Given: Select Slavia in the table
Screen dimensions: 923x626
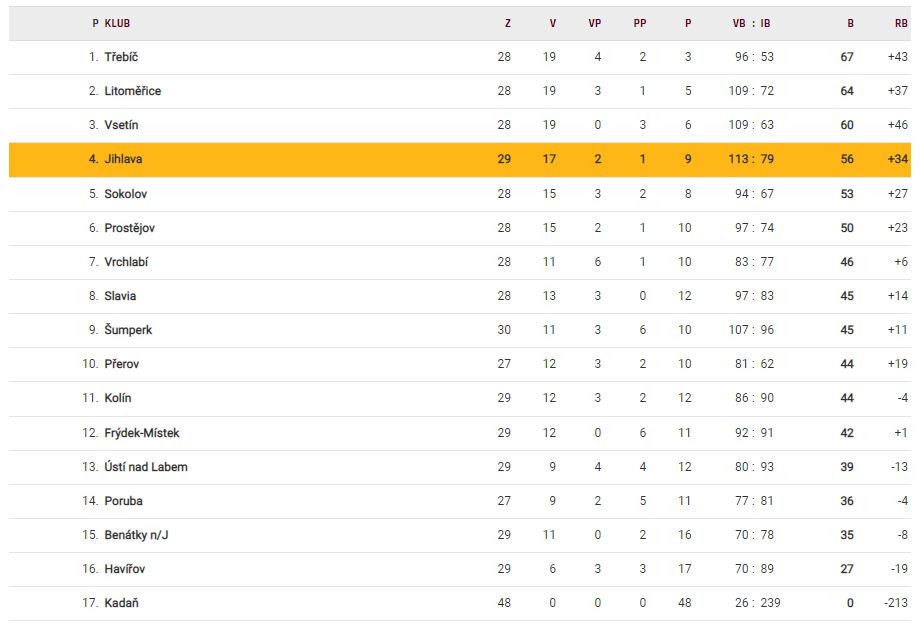Looking at the screenshot, I should click(120, 296).
